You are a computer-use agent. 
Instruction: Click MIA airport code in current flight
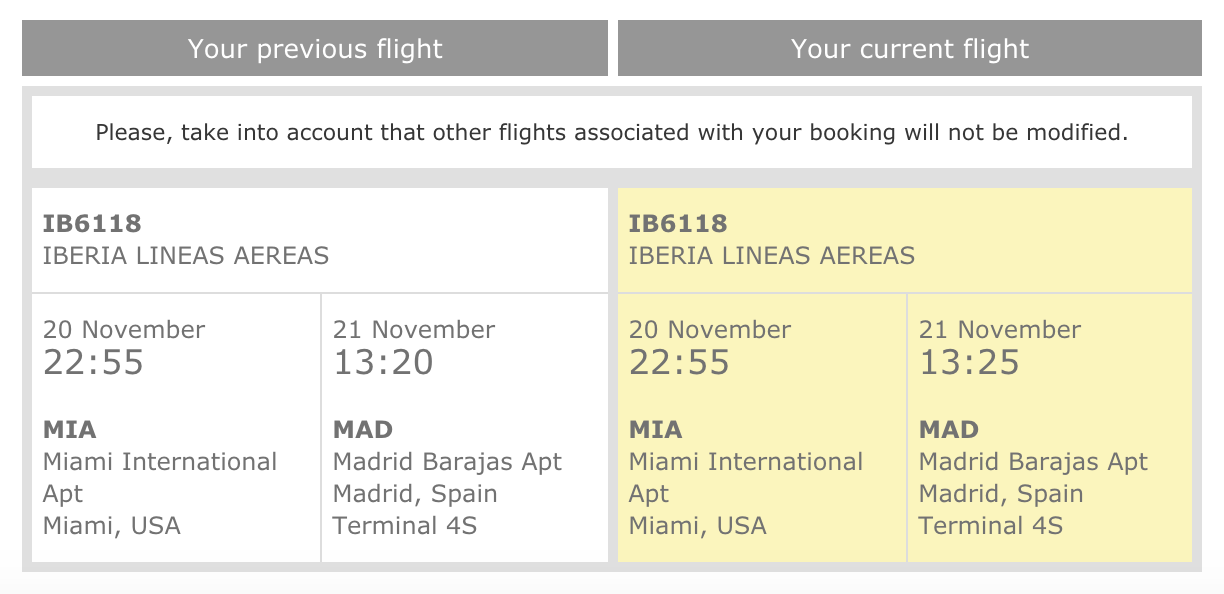point(656,430)
